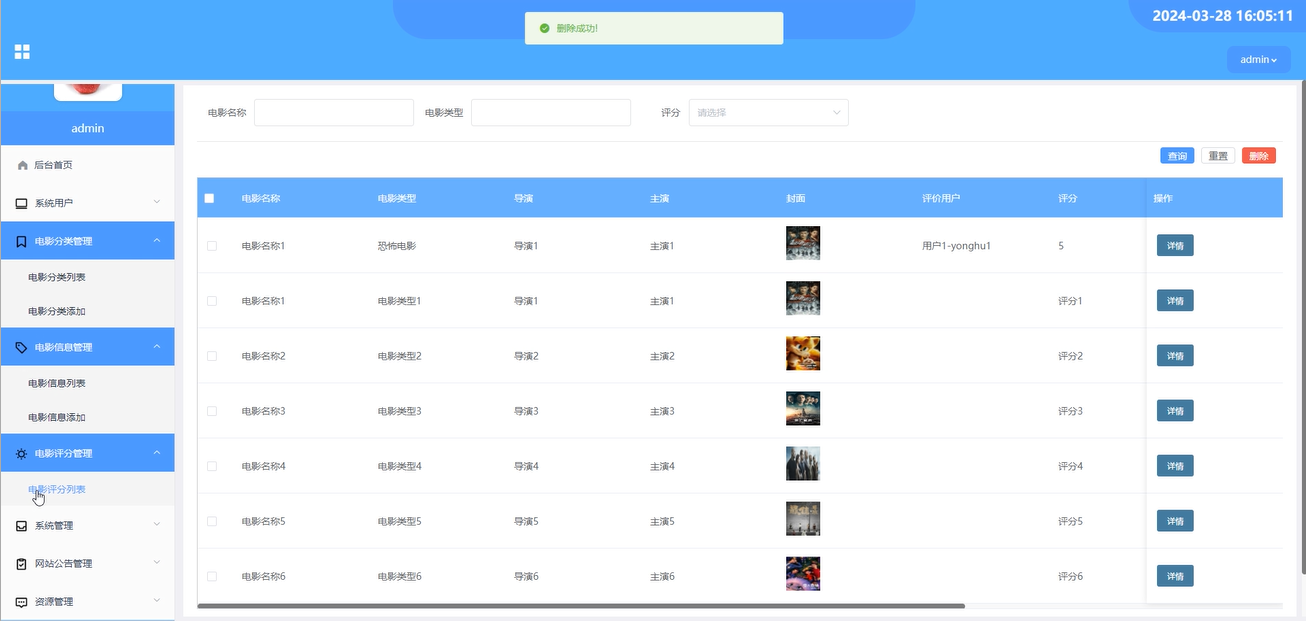1306x621 pixels.
Task: Click cover thumbnail in 恐怖电影 row
Action: 803,243
